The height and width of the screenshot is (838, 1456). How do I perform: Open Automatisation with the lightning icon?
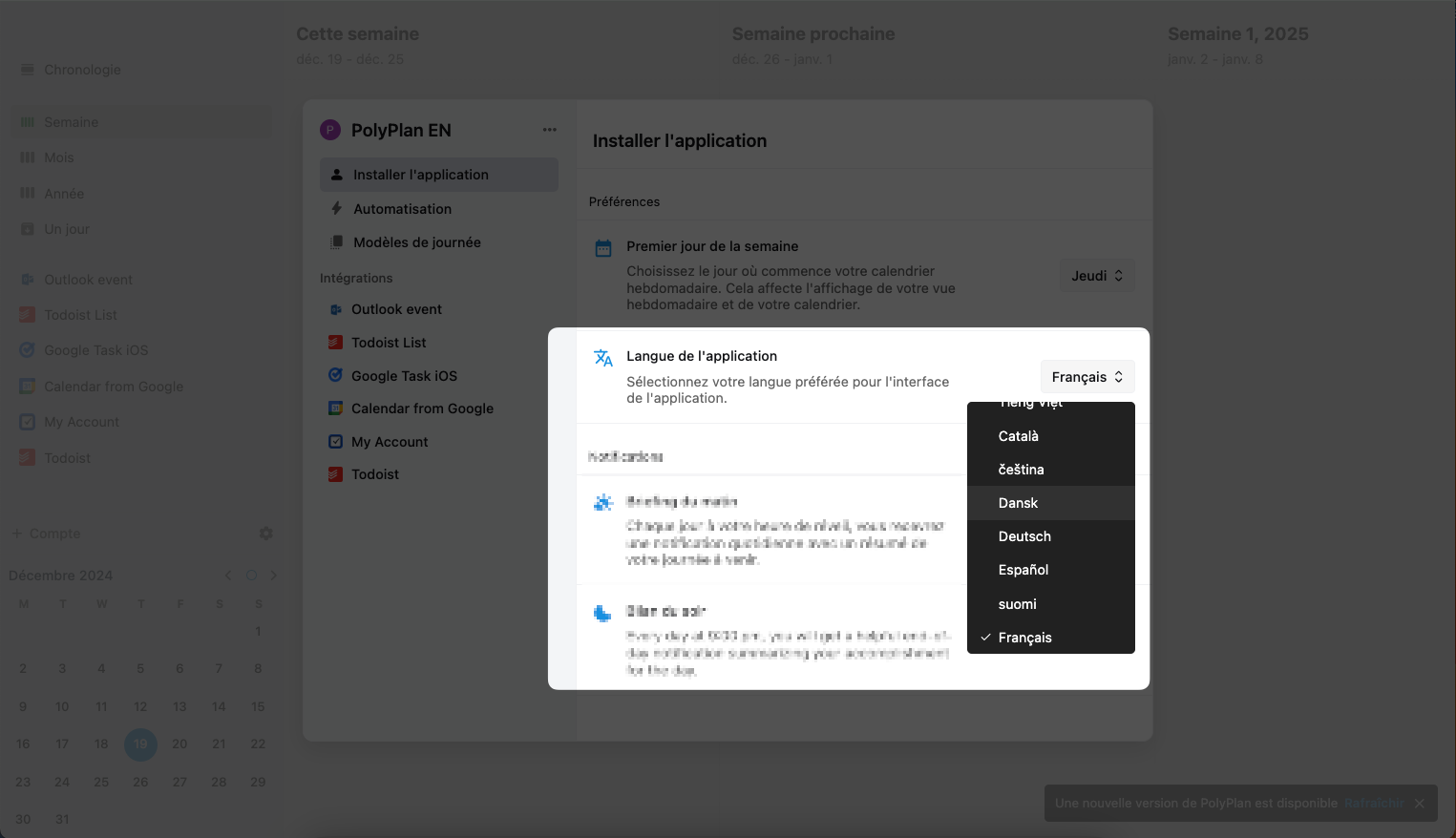point(402,209)
